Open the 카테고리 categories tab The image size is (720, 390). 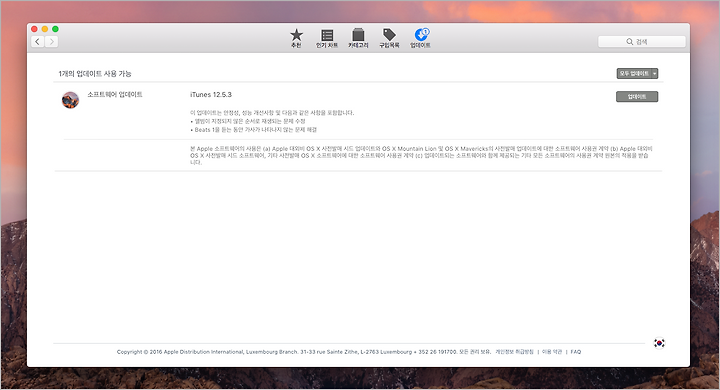[x=358, y=38]
